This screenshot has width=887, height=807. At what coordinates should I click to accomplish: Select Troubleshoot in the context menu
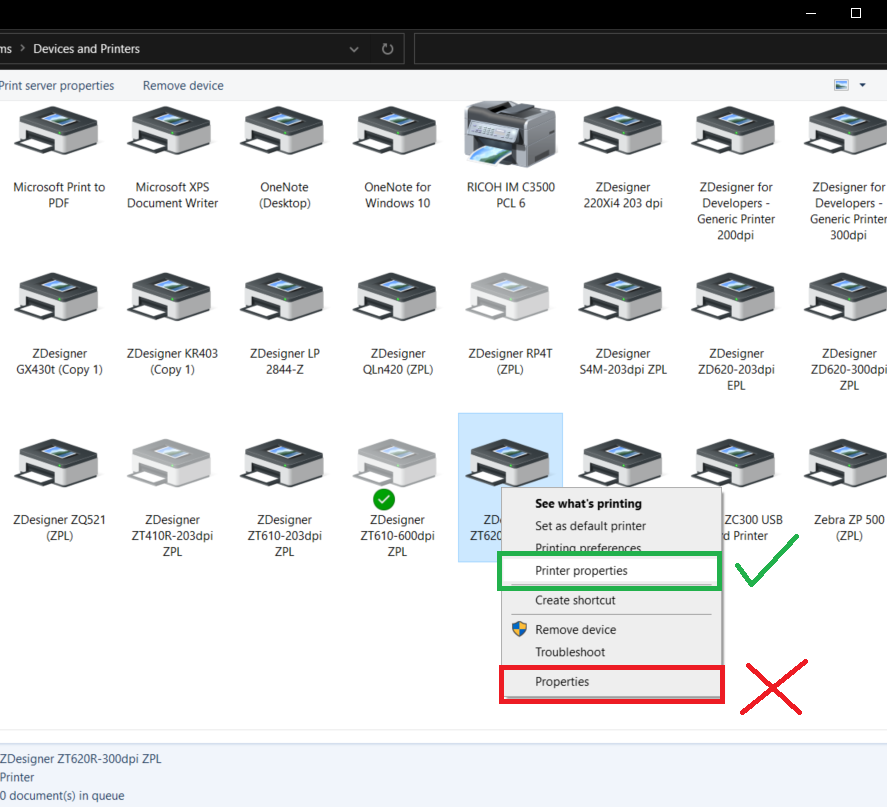point(569,652)
